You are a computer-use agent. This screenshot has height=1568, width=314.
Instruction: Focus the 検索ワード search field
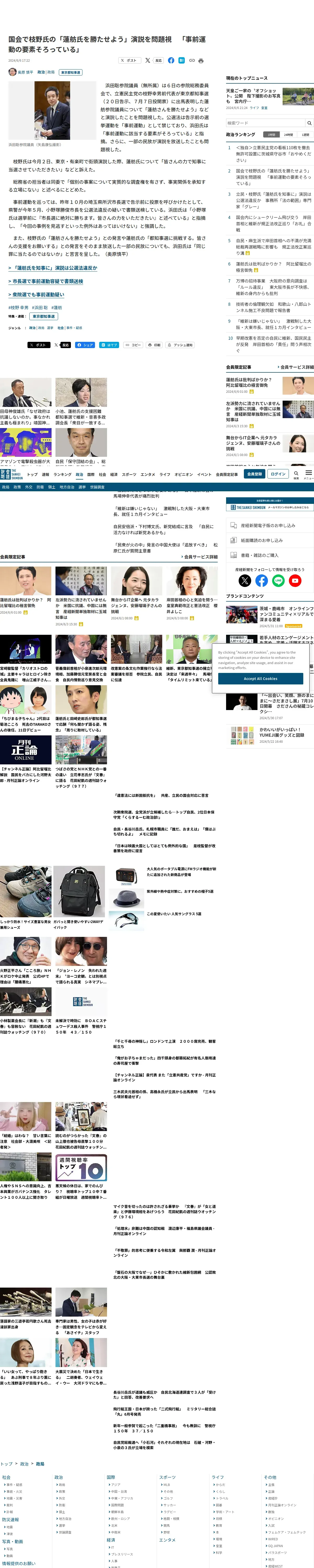(x=265, y=123)
